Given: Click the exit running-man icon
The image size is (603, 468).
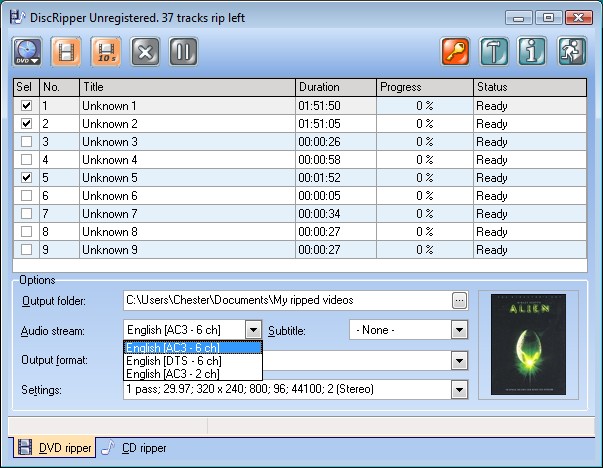Looking at the screenshot, I should (x=573, y=51).
